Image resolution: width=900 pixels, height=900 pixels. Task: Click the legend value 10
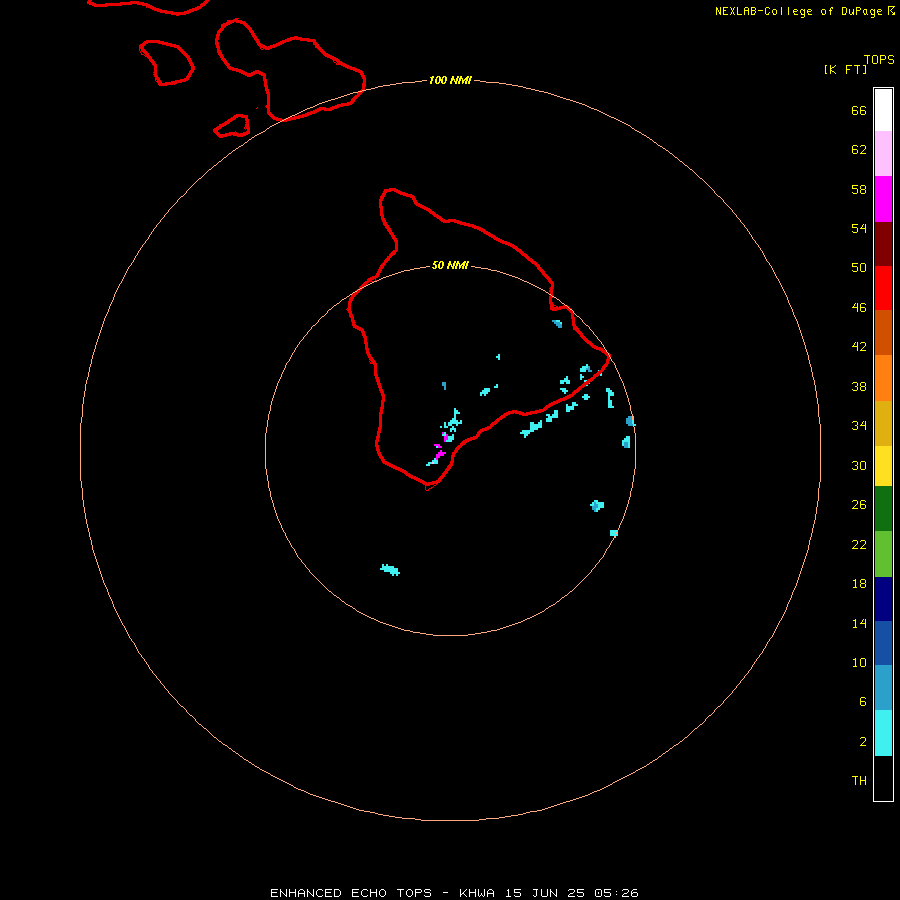(x=859, y=663)
